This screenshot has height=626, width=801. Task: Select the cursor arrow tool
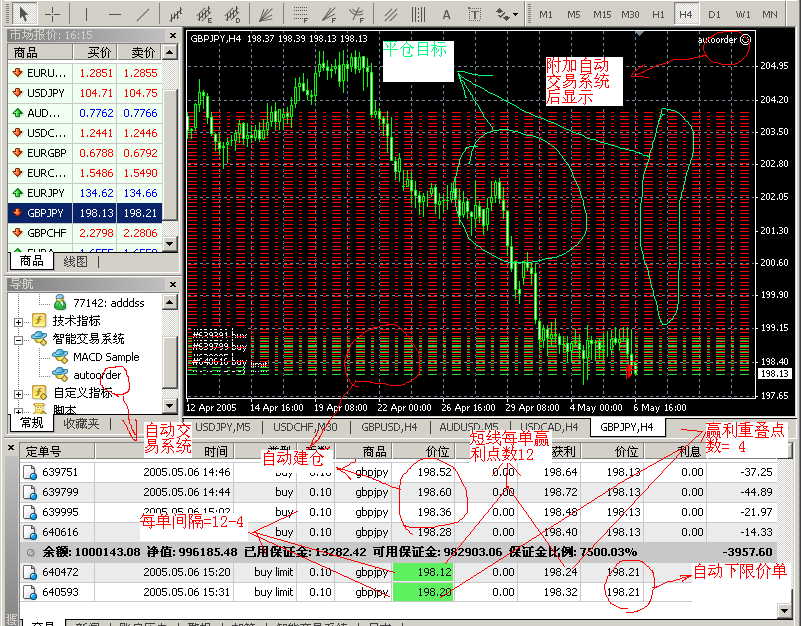pos(24,14)
